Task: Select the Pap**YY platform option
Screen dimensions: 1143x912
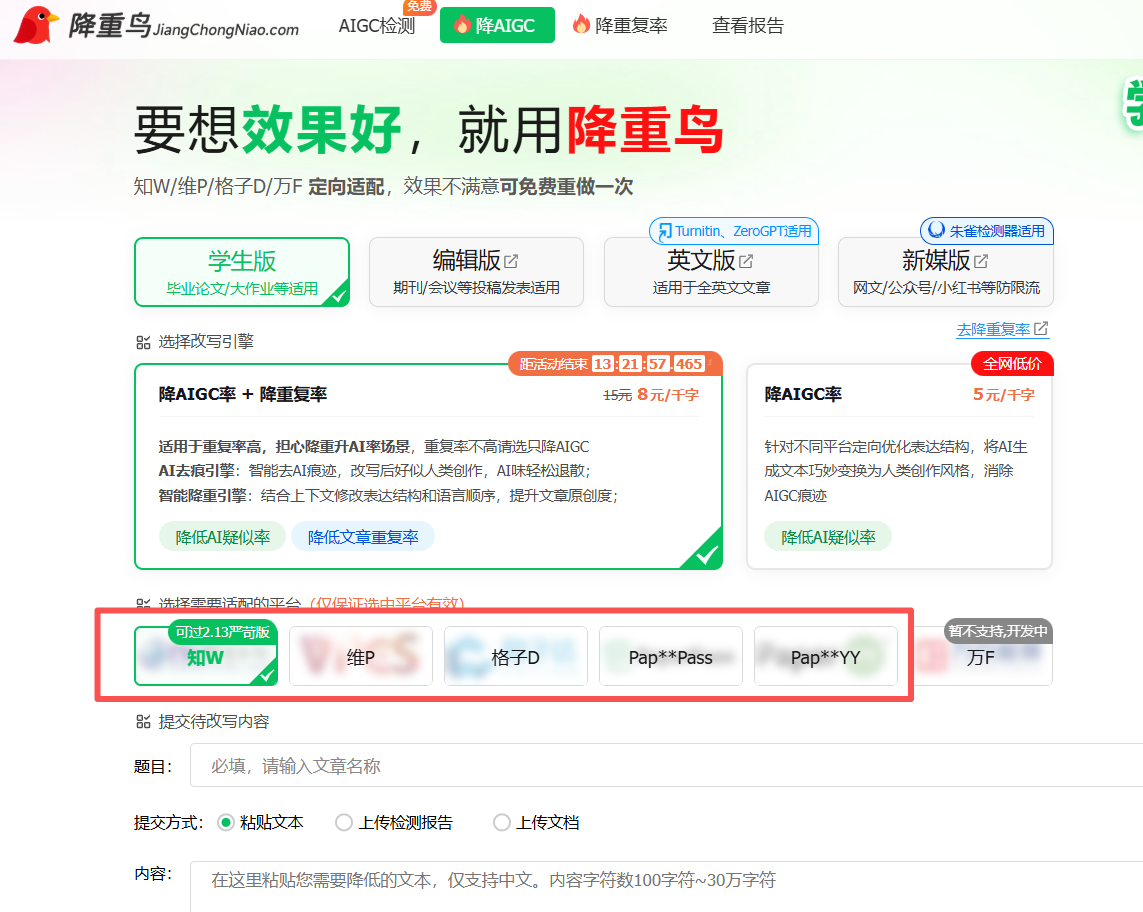Action: [826, 656]
